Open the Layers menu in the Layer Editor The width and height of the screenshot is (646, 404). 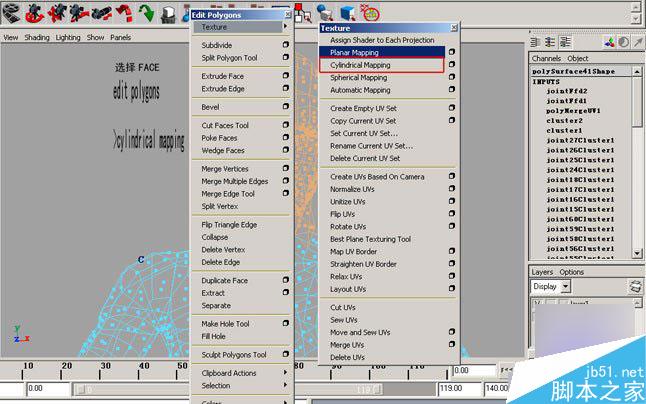[542, 272]
